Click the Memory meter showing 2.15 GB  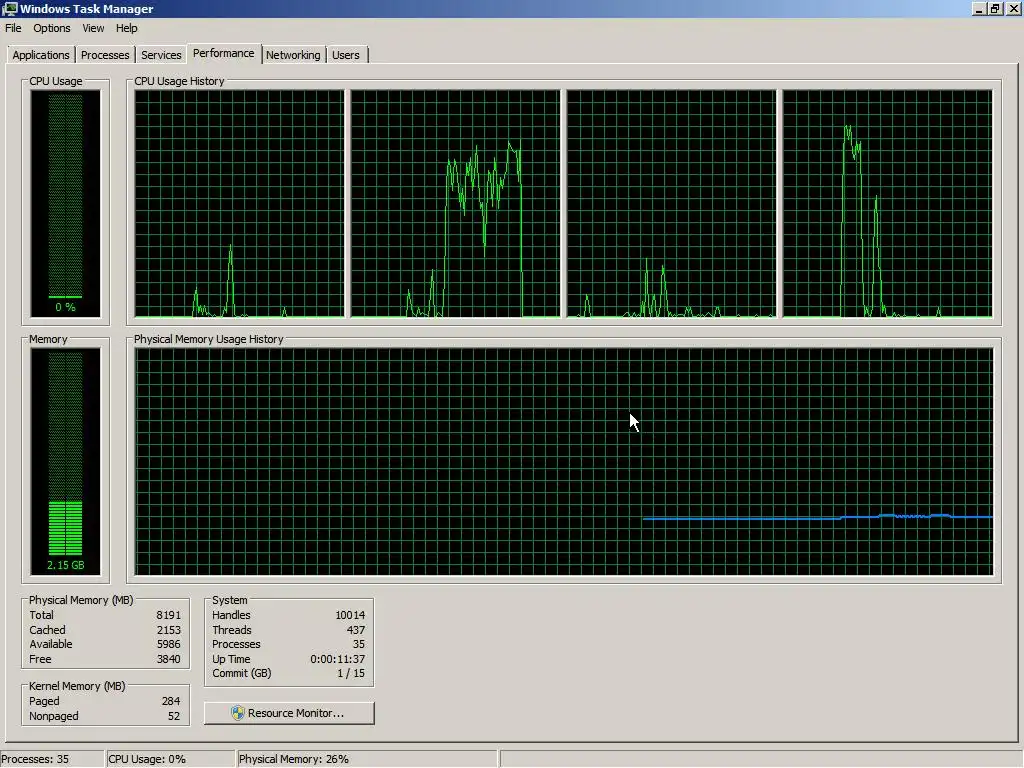[x=65, y=461]
